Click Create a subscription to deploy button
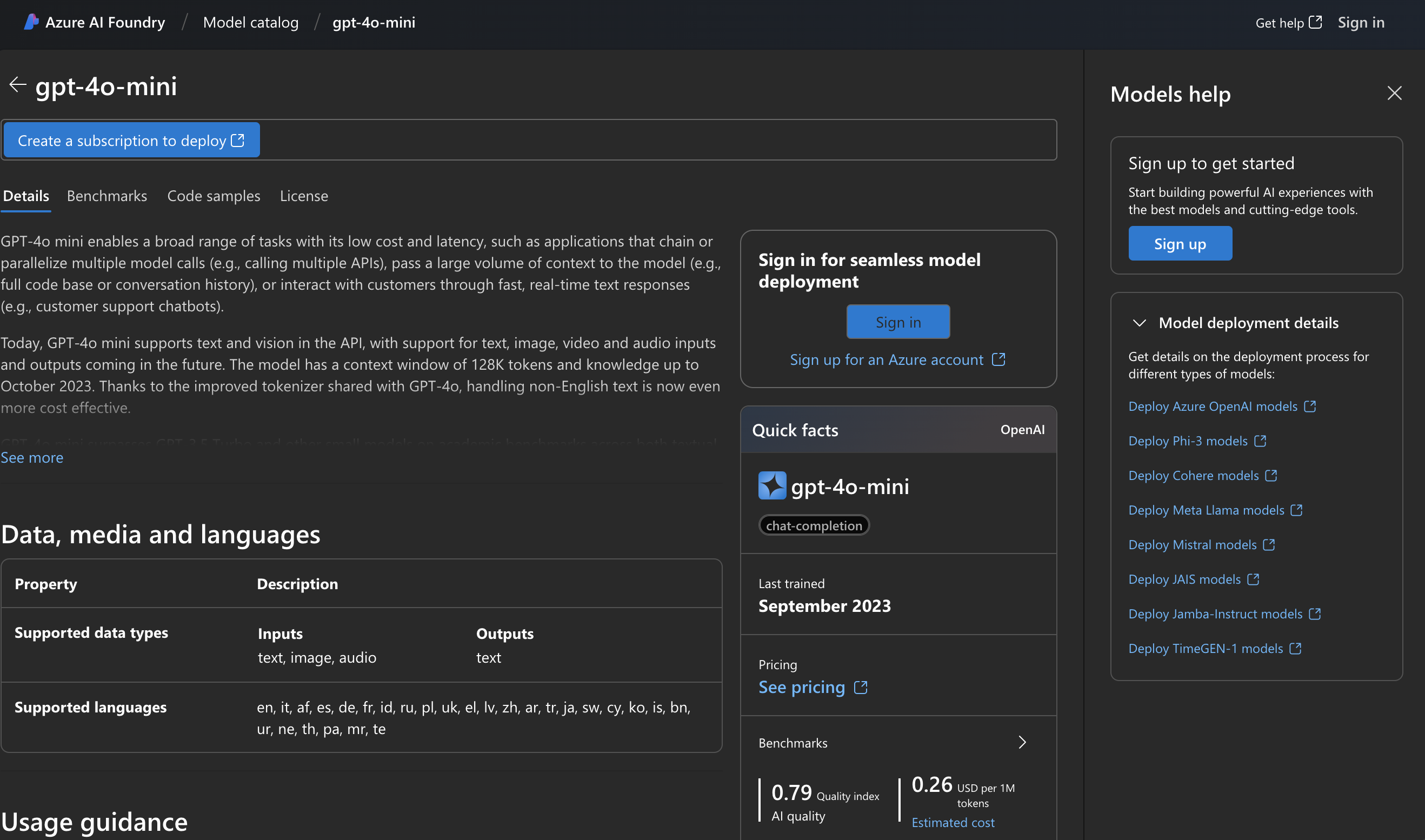This screenshot has width=1425, height=840. tap(132, 140)
